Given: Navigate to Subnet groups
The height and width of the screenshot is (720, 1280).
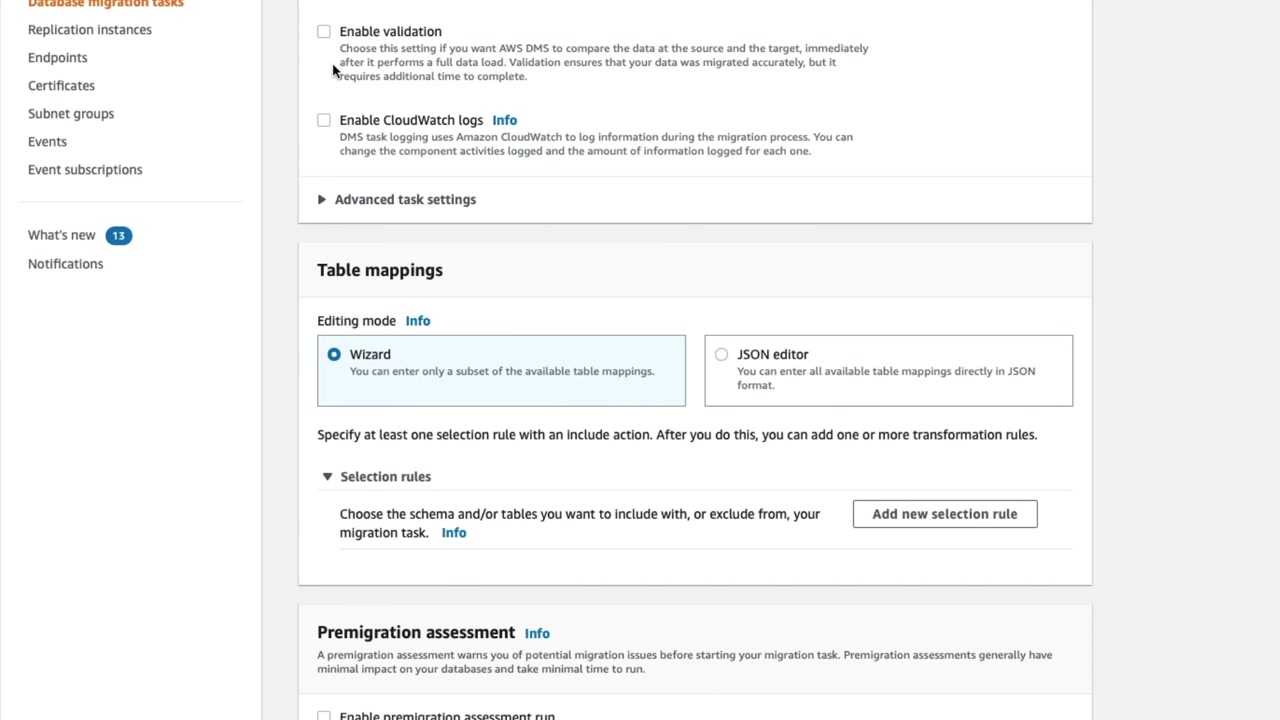Looking at the screenshot, I should [71, 114].
